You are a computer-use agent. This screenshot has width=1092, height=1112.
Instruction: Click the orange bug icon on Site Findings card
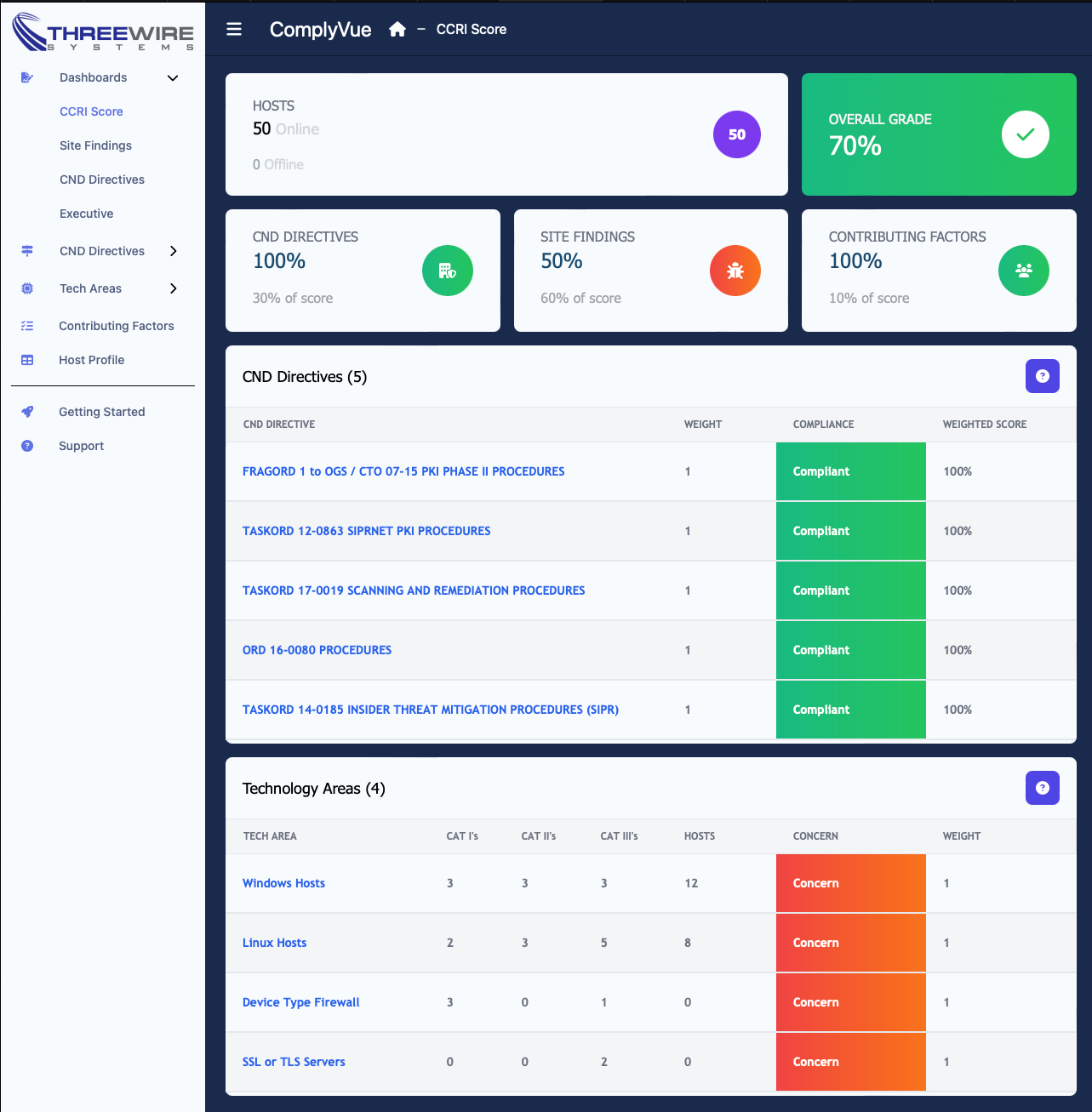coord(735,271)
